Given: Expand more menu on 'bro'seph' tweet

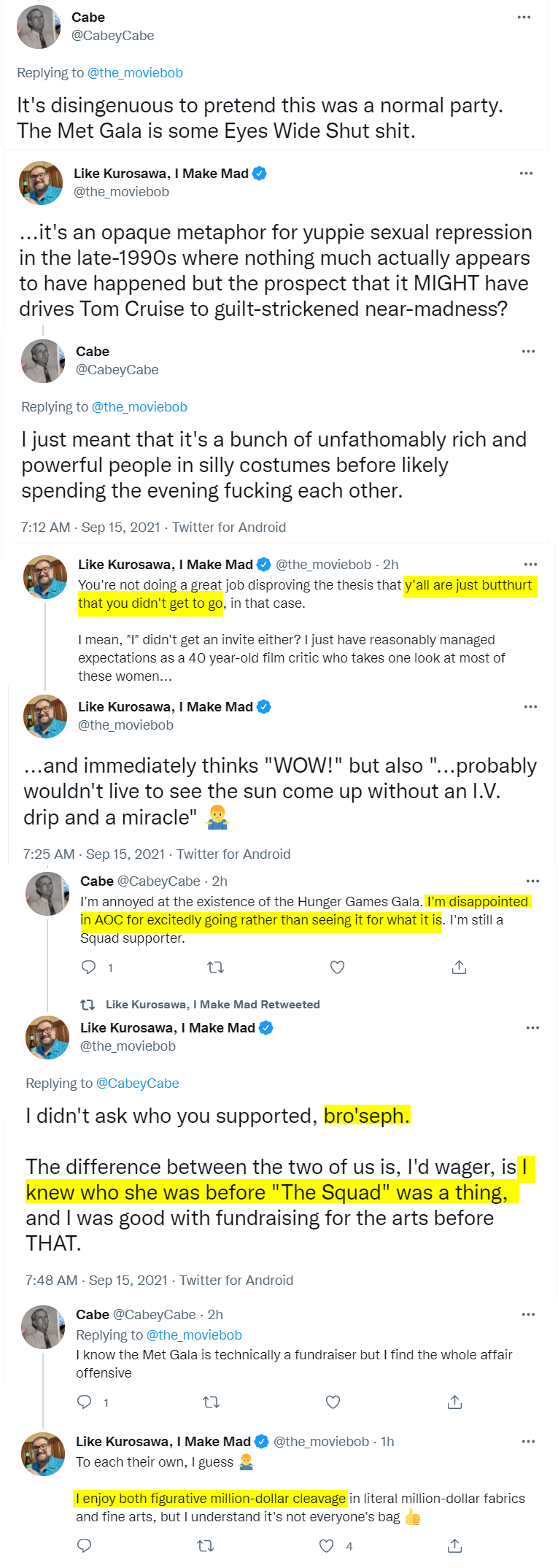Looking at the screenshot, I should pos(532,1027).
